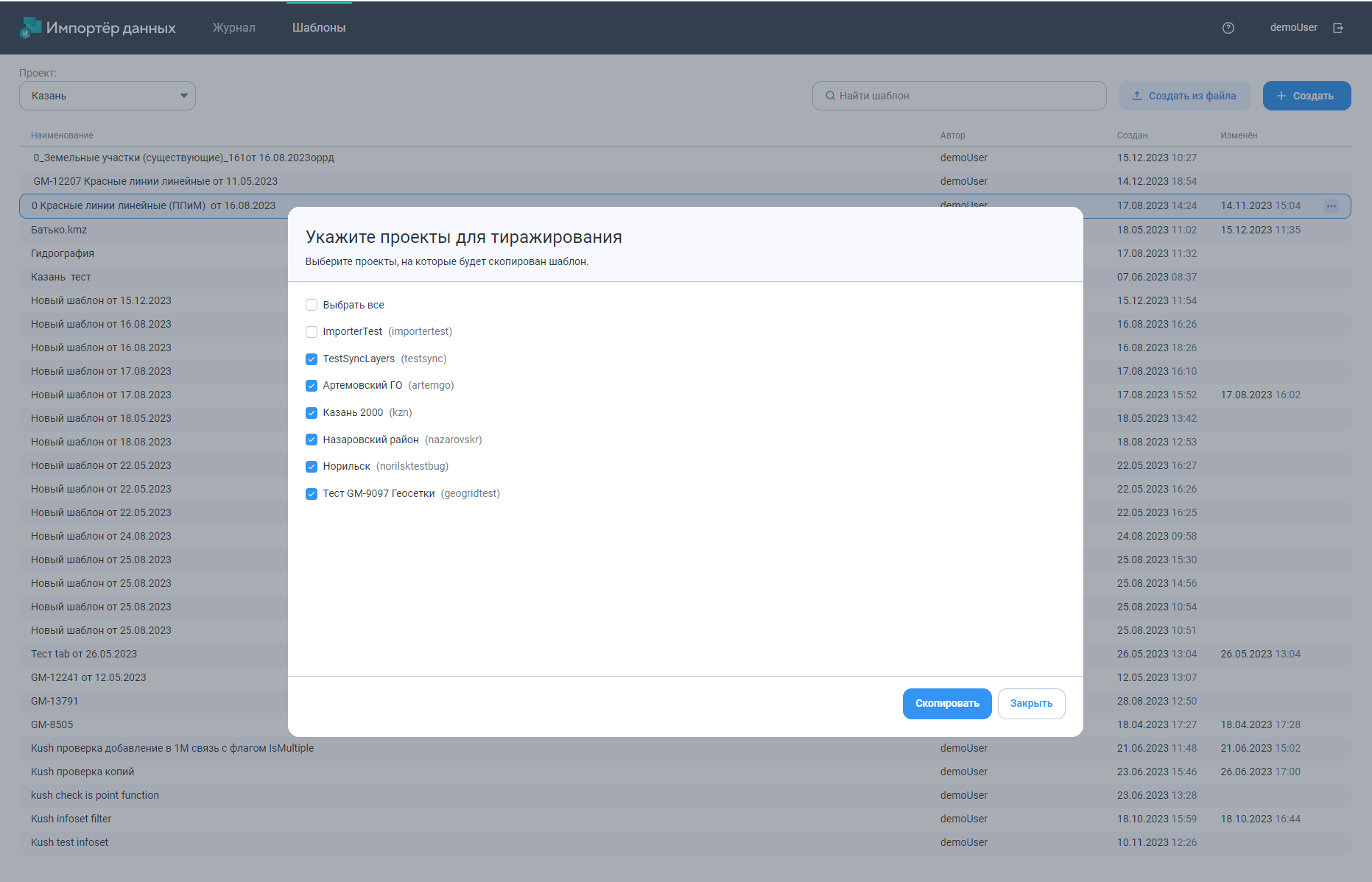Uncheck the Норильск project checkbox

pos(312,467)
